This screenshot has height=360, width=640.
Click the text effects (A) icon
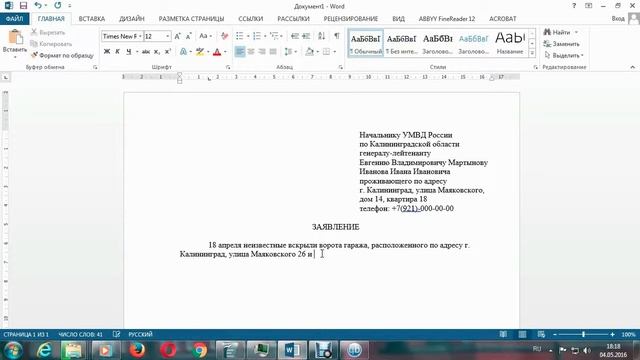click(x=183, y=51)
